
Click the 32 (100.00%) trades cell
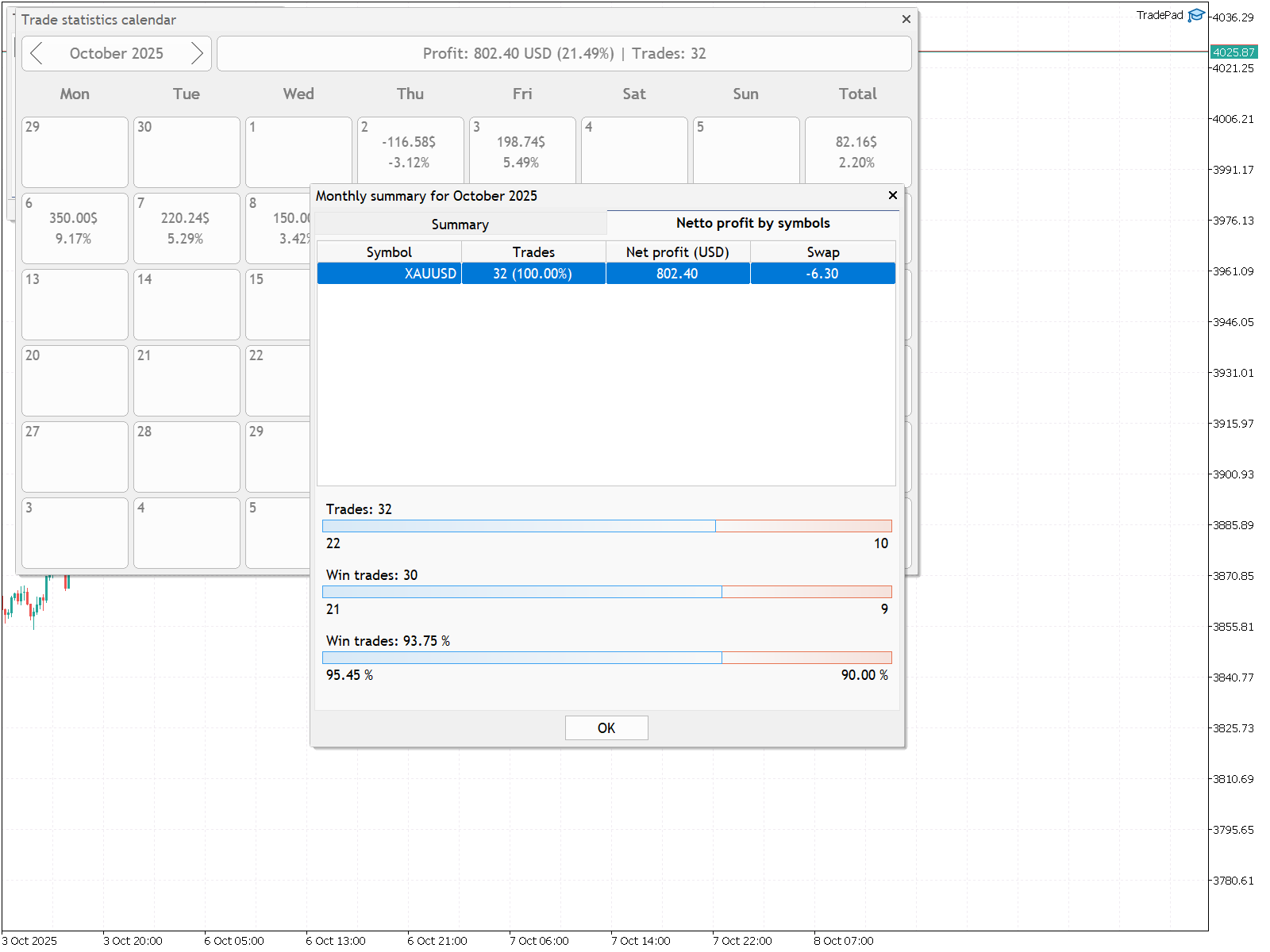coord(533,274)
